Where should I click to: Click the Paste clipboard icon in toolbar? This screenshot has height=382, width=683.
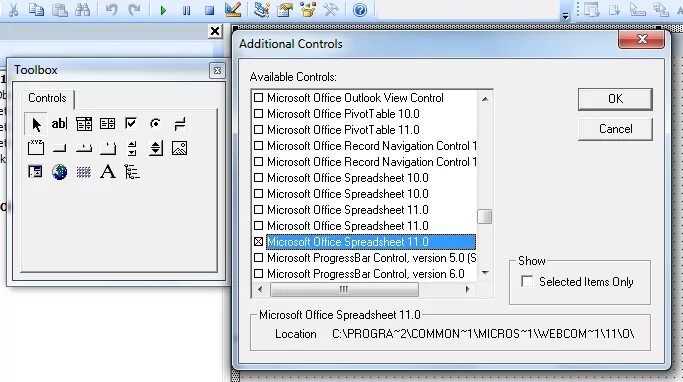[59, 9]
